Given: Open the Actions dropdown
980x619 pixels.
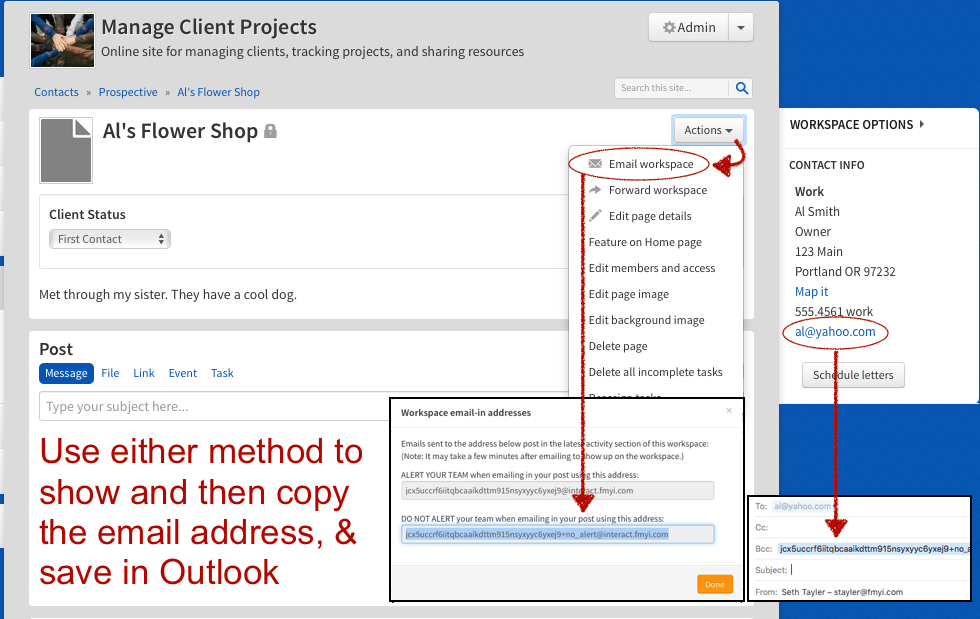Looking at the screenshot, I should coord(708,130).
